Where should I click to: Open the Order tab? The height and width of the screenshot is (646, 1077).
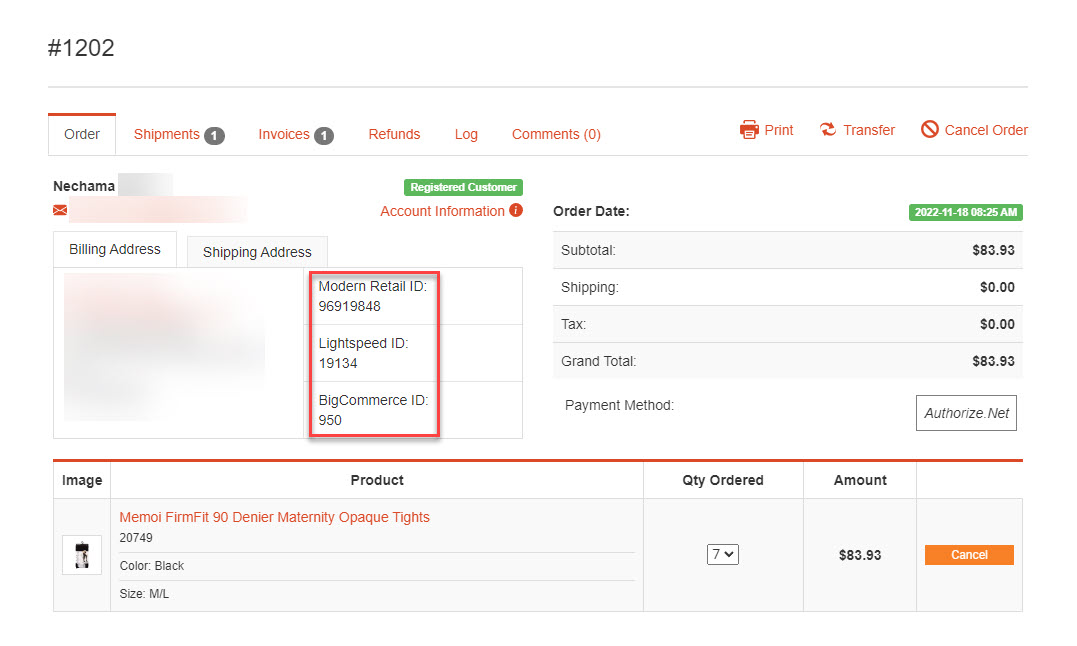click(82, 135)
